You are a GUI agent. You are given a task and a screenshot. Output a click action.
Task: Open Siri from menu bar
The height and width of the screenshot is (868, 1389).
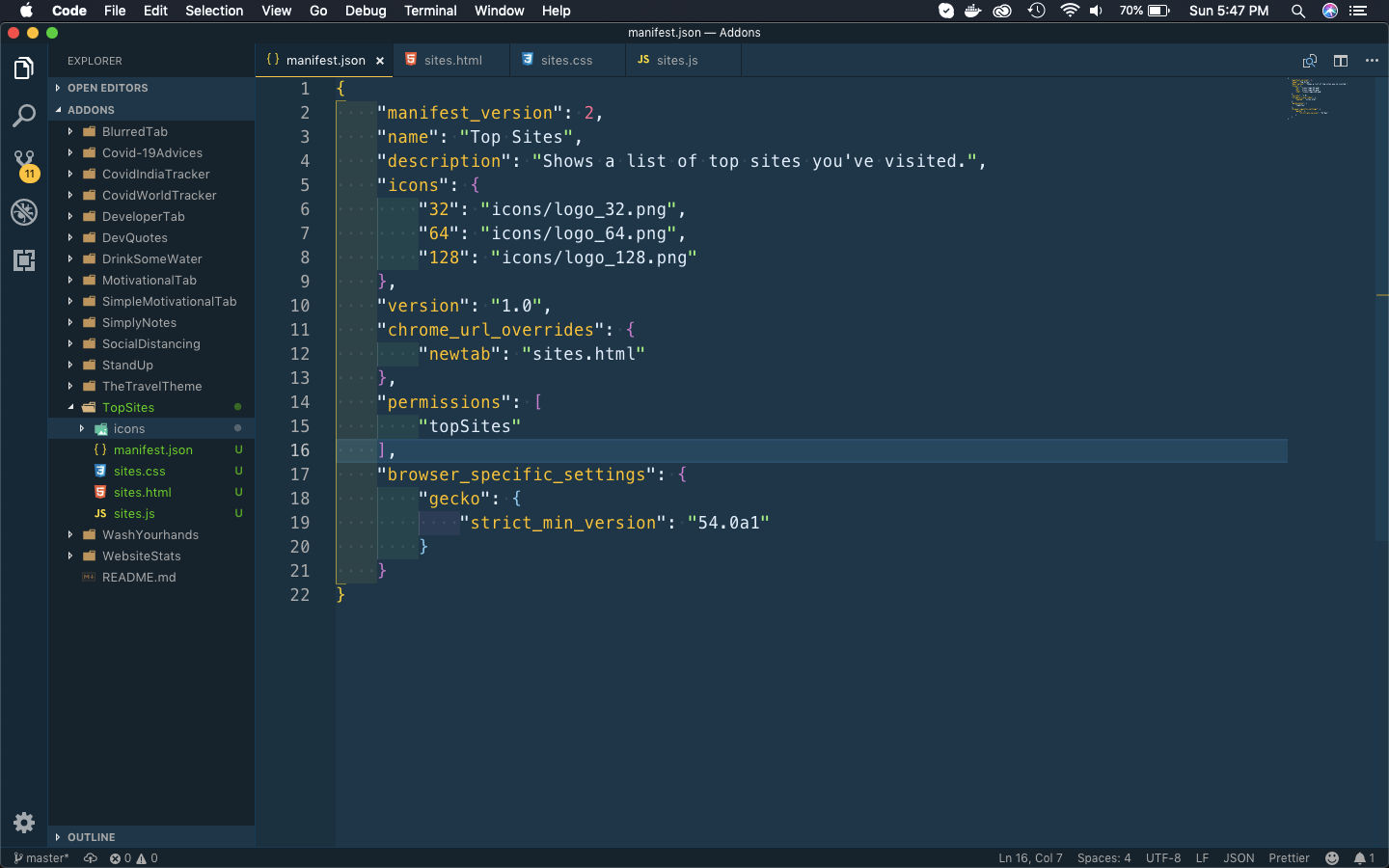[1330, 11]
